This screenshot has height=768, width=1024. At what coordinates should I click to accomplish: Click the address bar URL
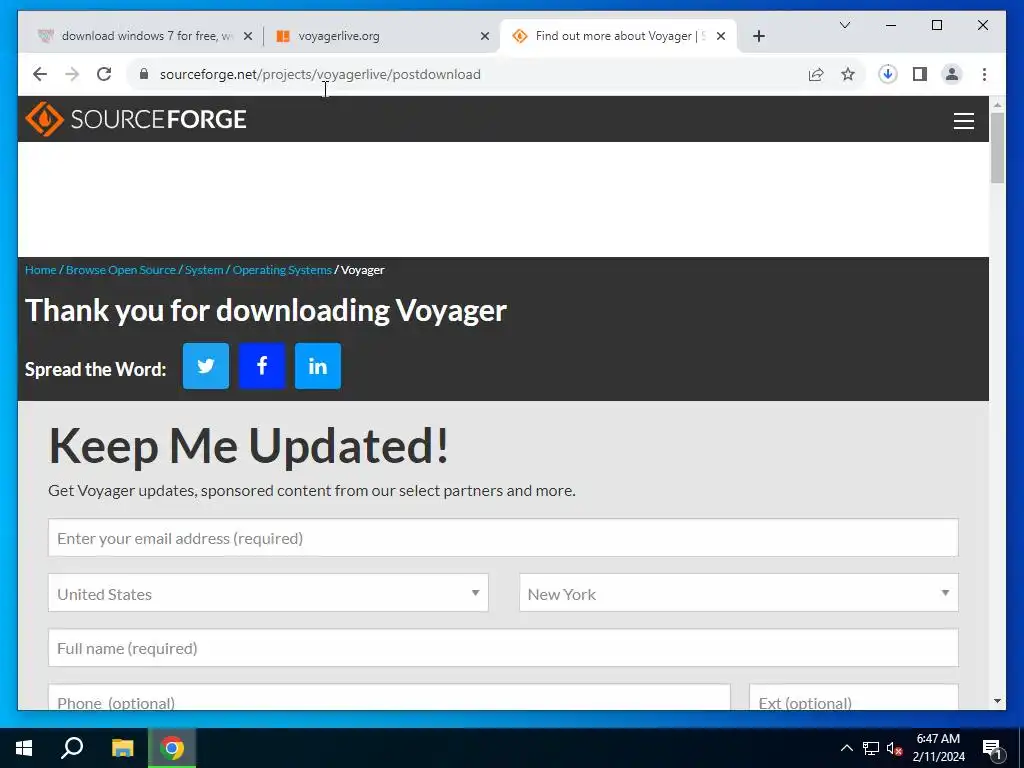click(320, 74)
